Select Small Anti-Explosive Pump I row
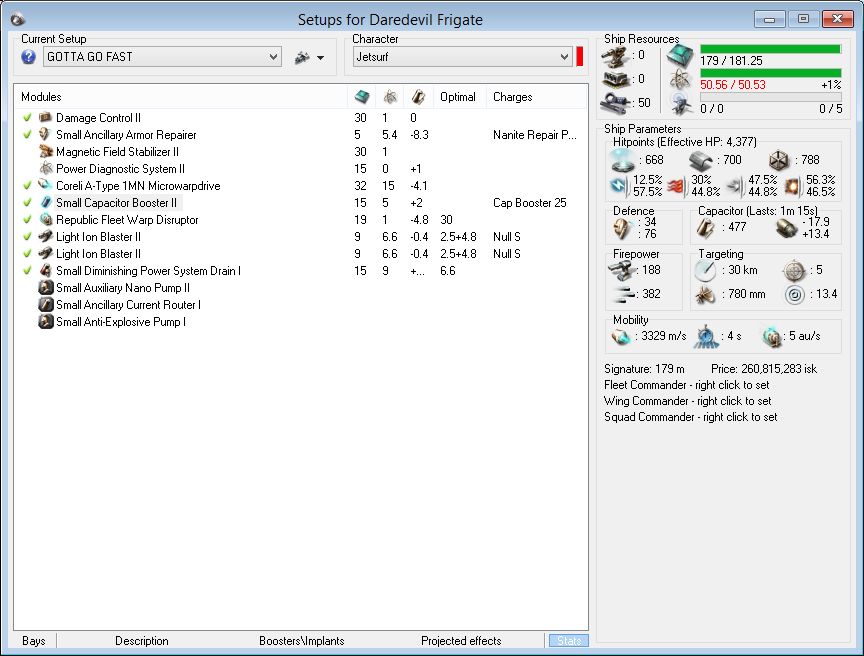 pos(300,322)
